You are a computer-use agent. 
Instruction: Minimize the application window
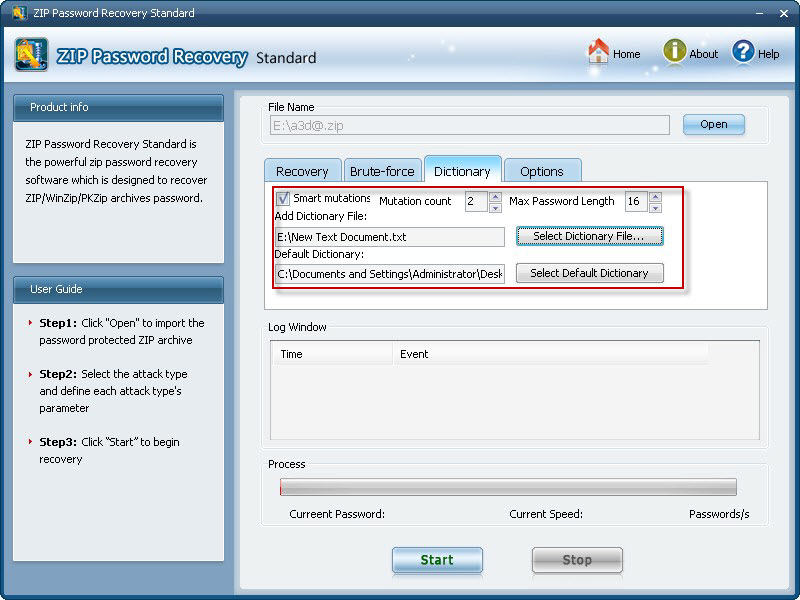point(760,13)
